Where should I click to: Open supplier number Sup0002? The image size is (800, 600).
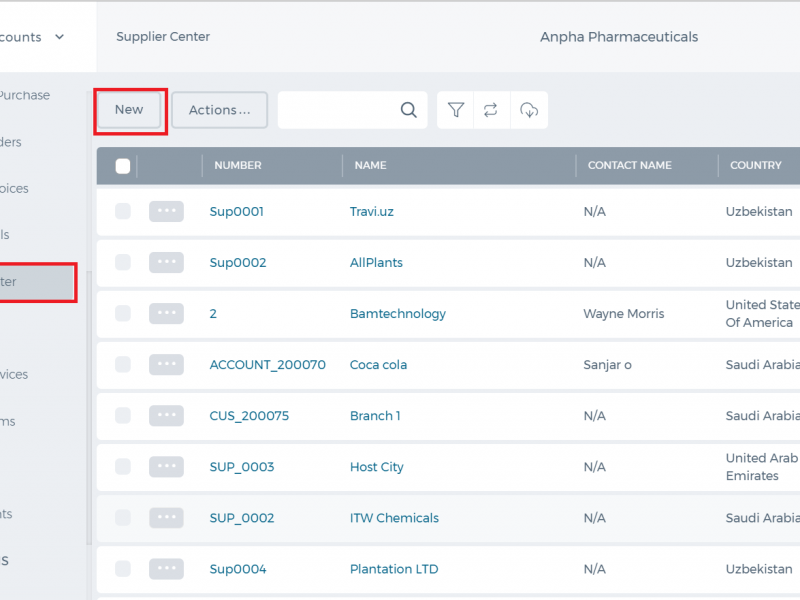tap(238, 263)
